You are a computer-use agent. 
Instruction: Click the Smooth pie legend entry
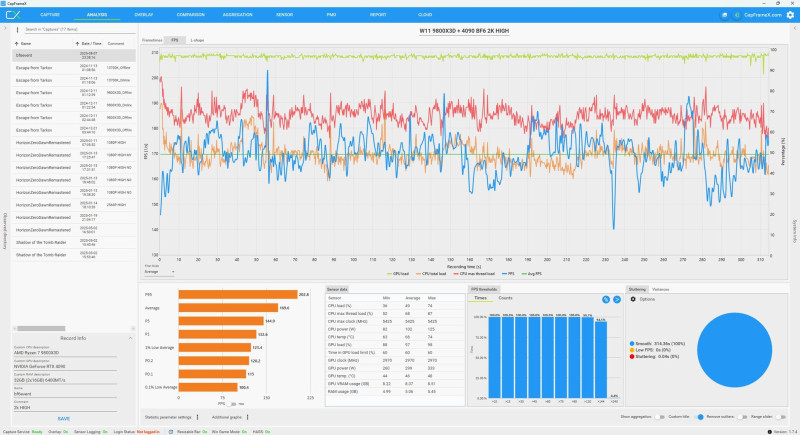pyautogui.click(x=657, y=344)
